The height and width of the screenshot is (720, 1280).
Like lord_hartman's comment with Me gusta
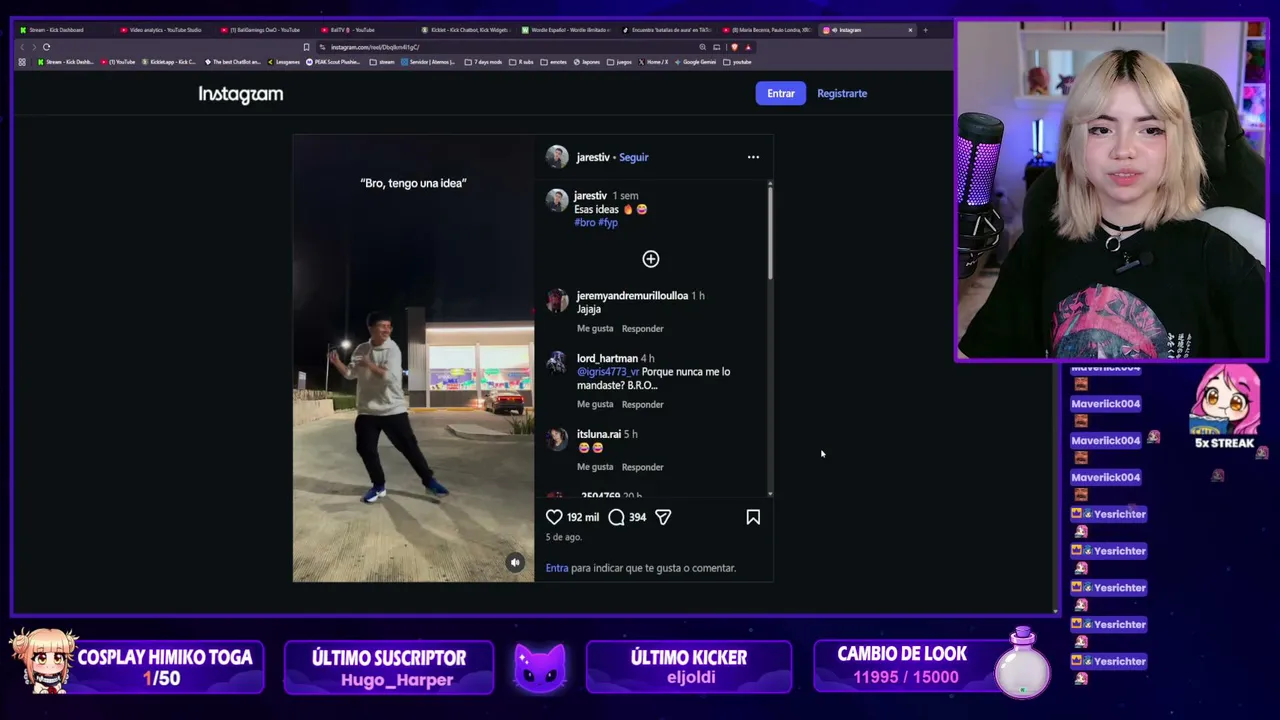(595, 405)
